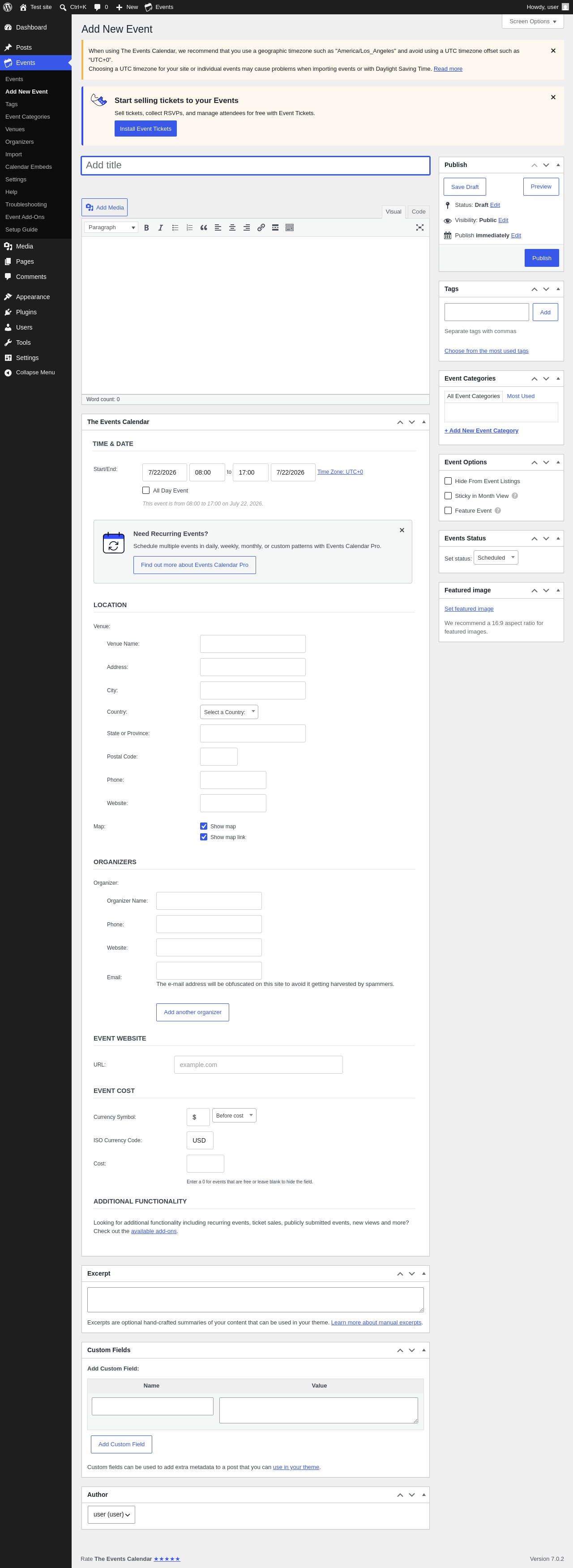573x1568 pixels.
Task: Click the Preview button
Action: pos(541,187)
